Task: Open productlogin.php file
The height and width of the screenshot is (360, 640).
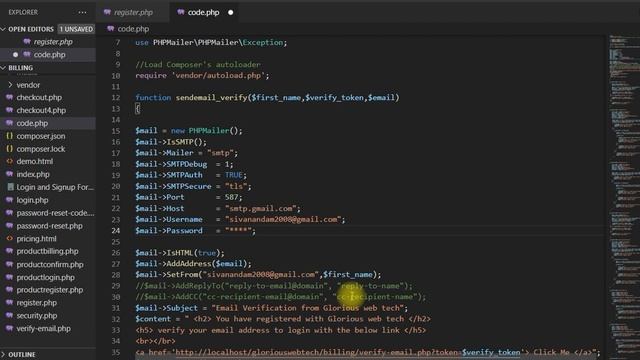Action: click(x=45, y=277)
